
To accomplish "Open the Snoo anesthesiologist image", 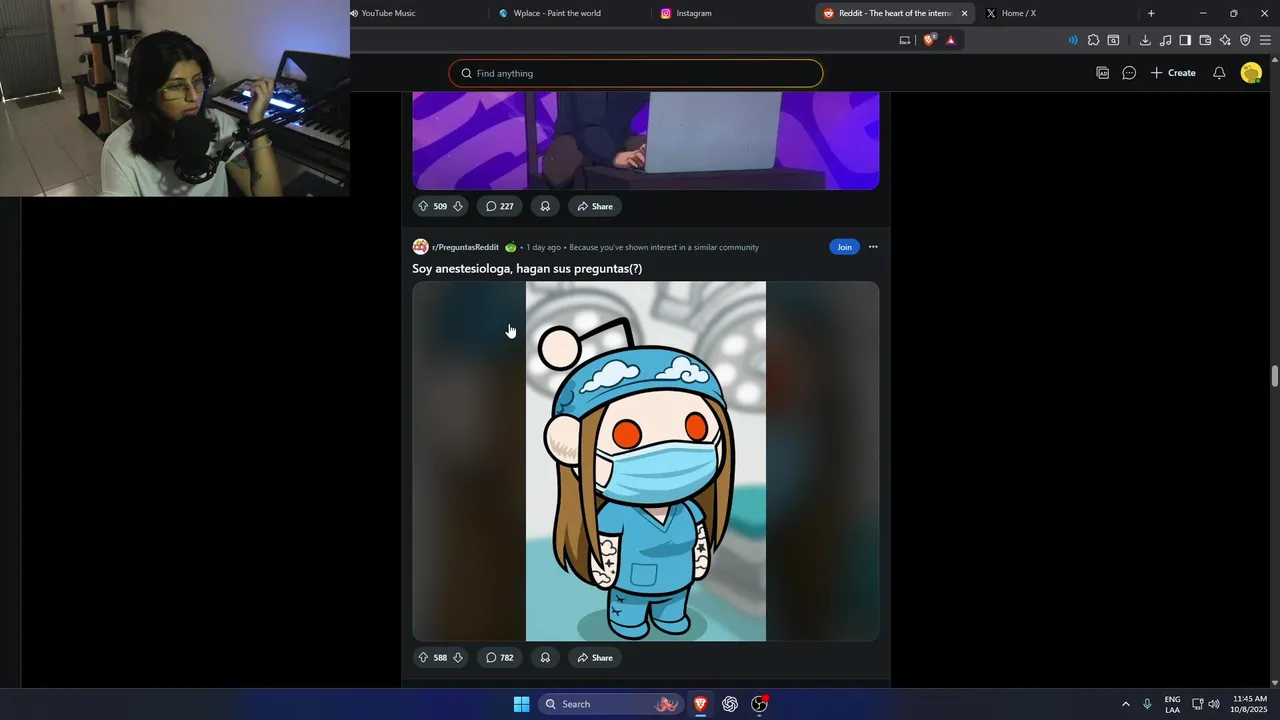I will tap(646, 461).
